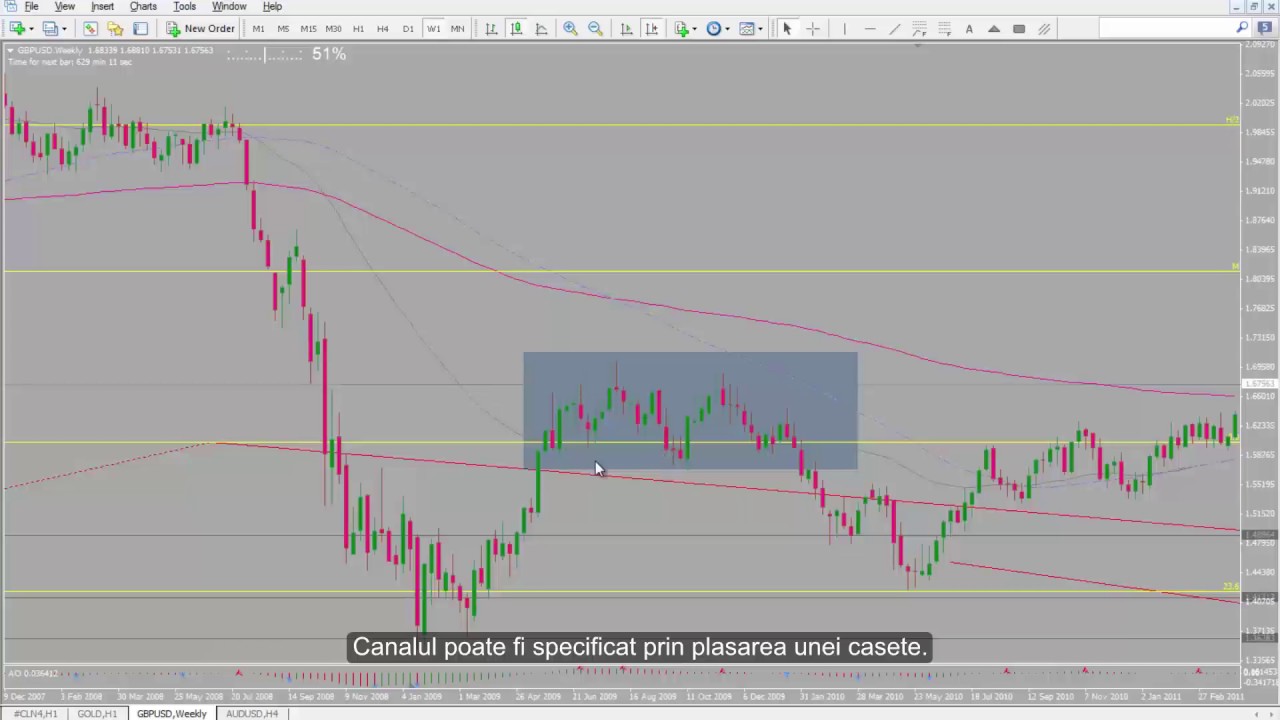The width and height of the screenshot is (1280, 720).
Task: Click the search magnifier icon
Action: pos(1243,28)
